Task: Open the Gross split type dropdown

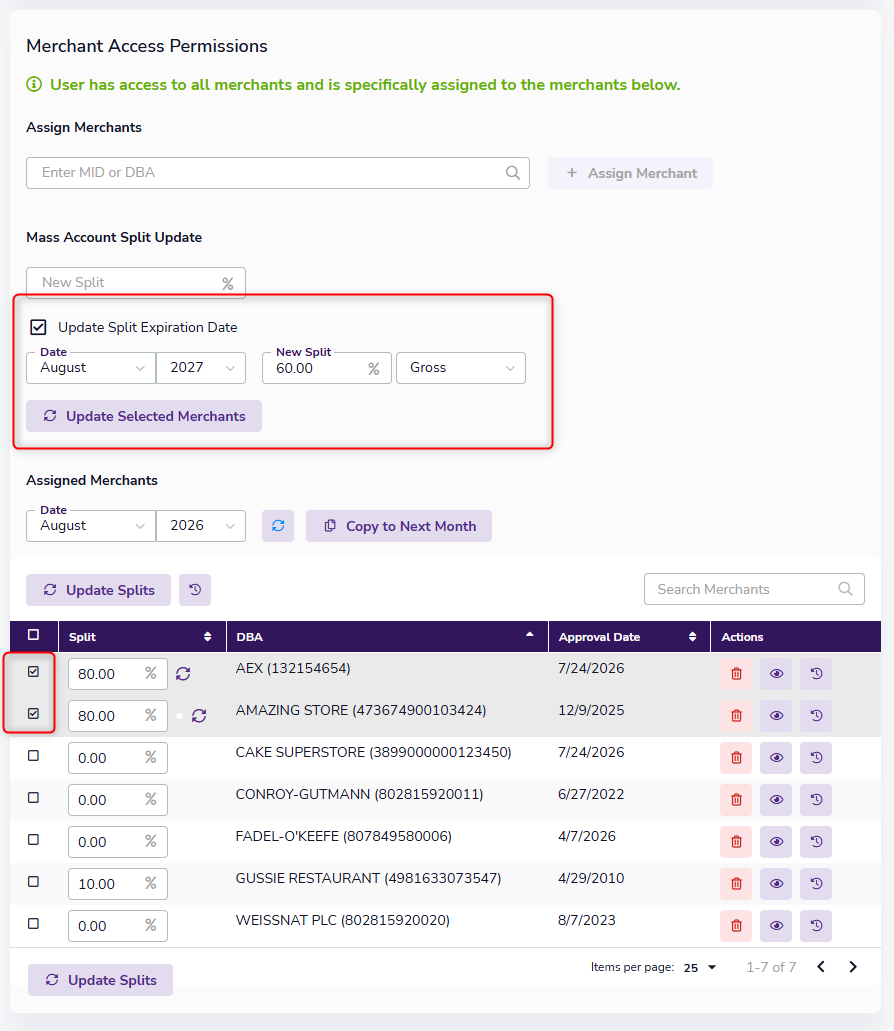Action: click(461, 368)
